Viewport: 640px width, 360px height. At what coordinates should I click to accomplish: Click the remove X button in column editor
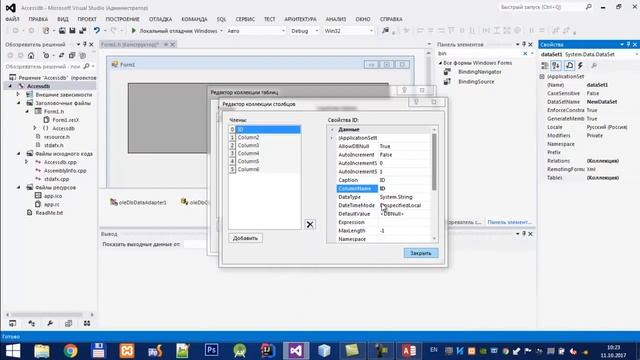point(310,224)
